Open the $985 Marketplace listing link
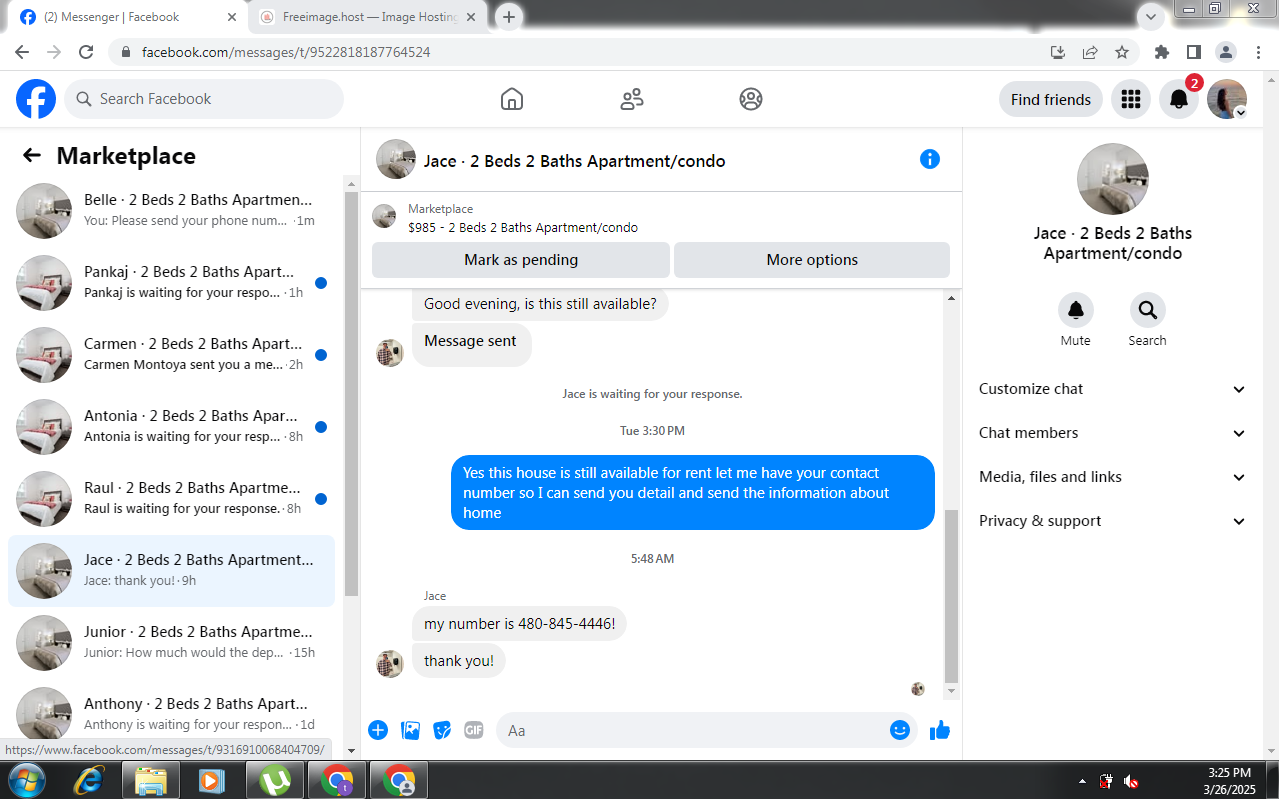 [x=523, y=228]
